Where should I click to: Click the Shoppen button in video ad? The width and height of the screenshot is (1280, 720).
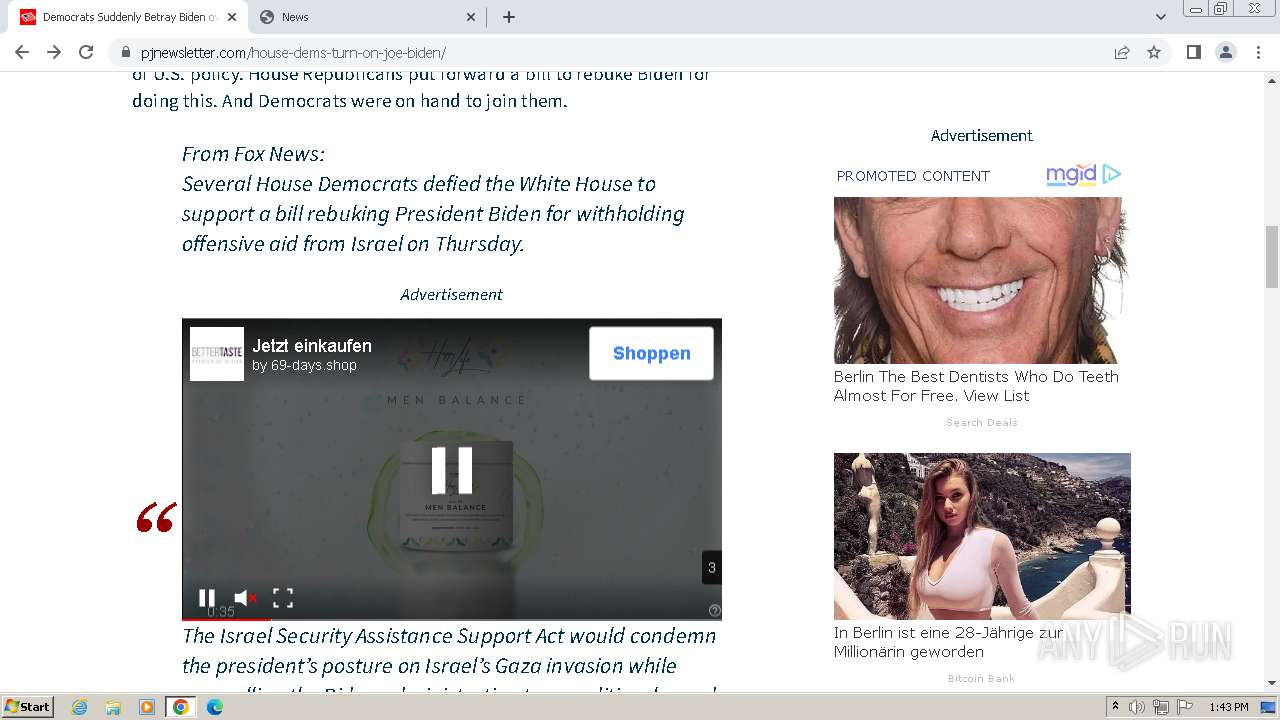pyautogui.click(x=651, y=353)
